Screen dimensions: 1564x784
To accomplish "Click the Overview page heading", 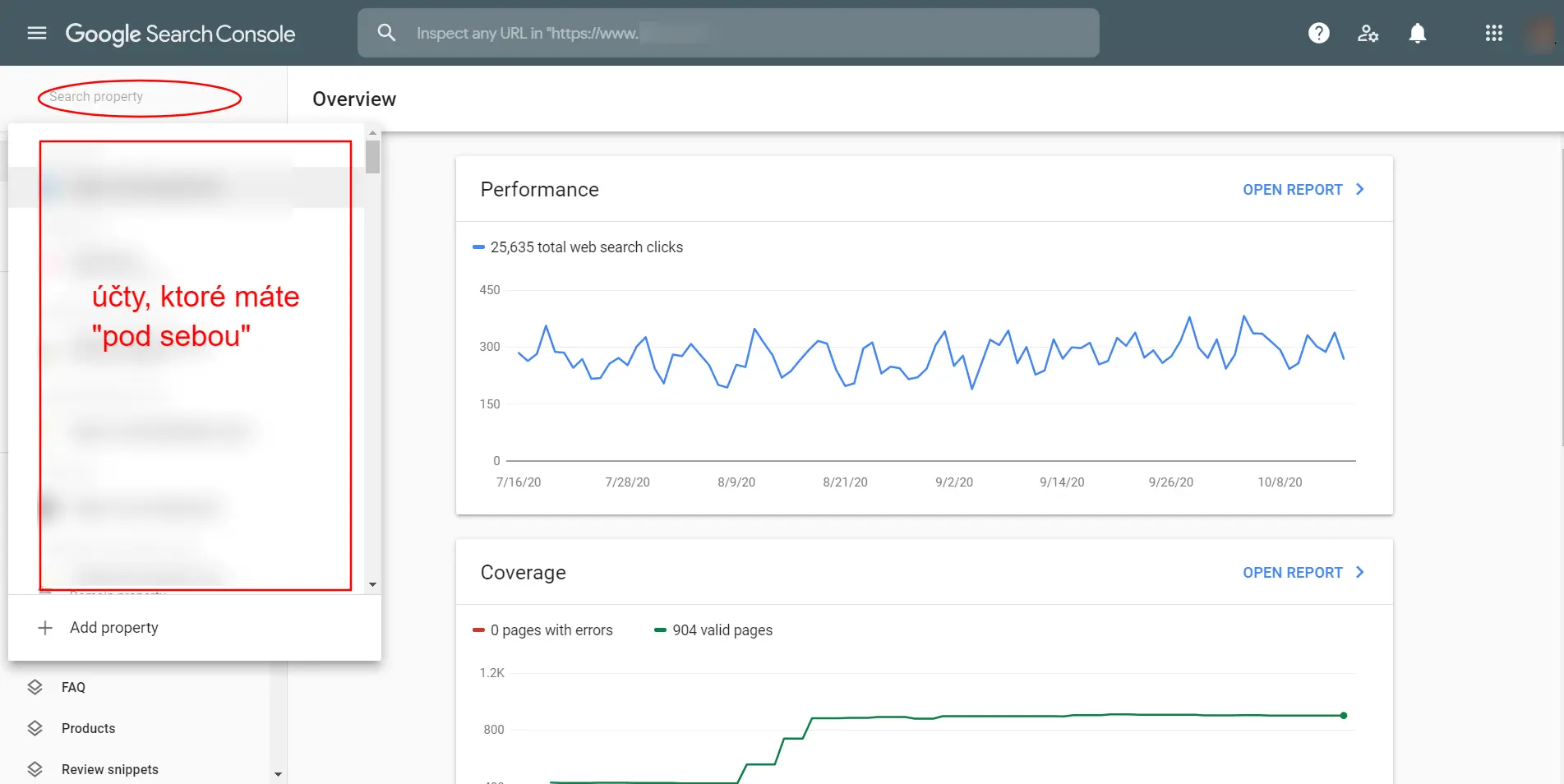I will [x=354, y=99].
